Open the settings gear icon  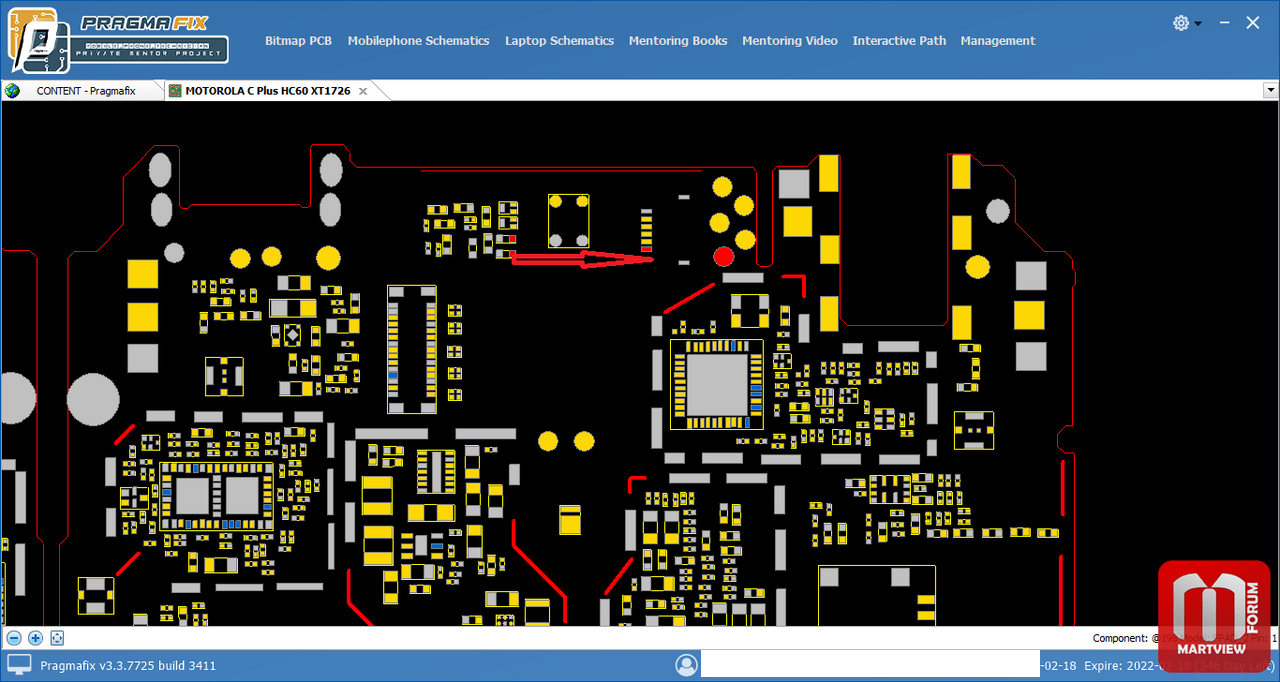click(1181, 23)
